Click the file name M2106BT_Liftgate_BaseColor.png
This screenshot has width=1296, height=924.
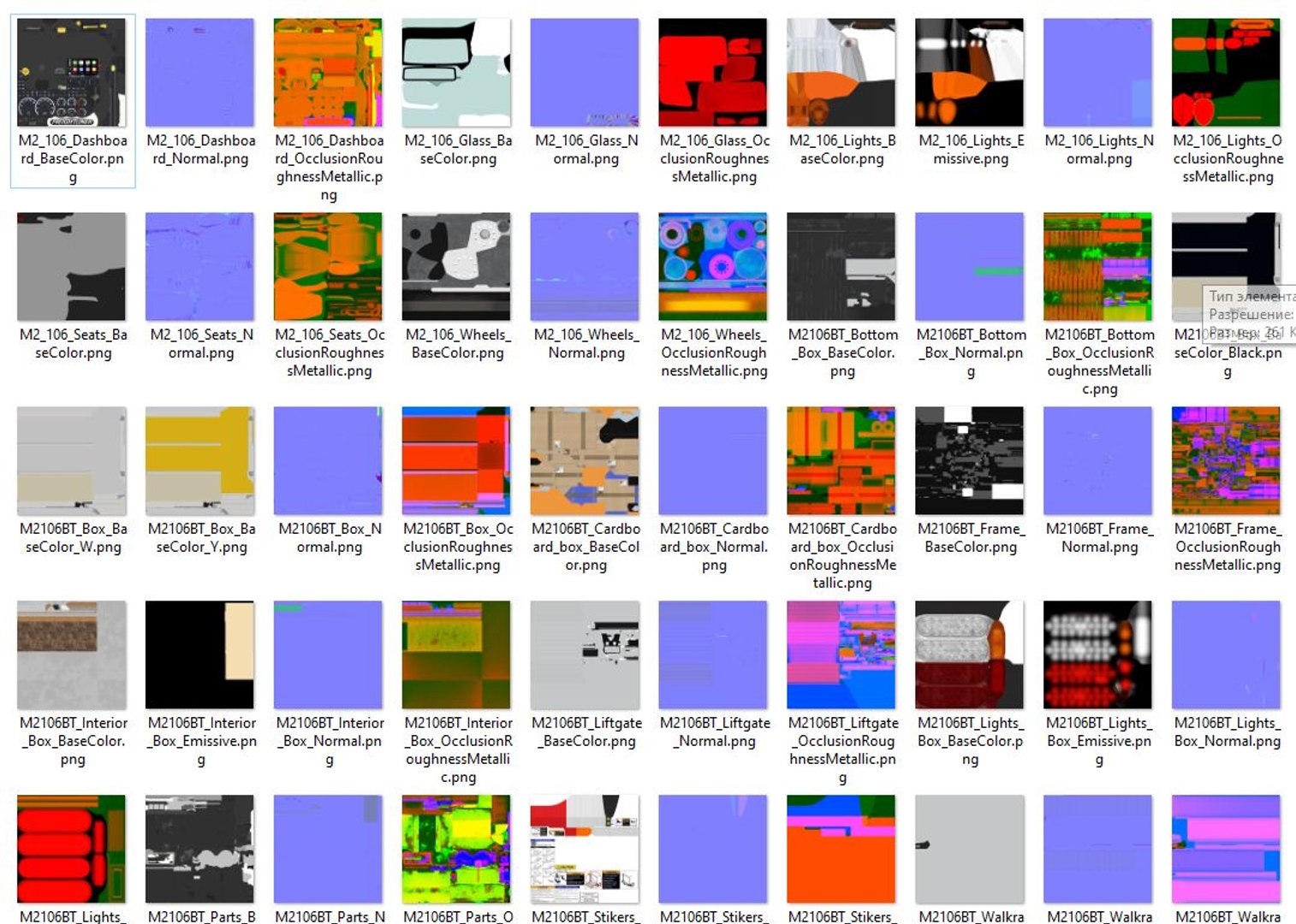[586, 732]
